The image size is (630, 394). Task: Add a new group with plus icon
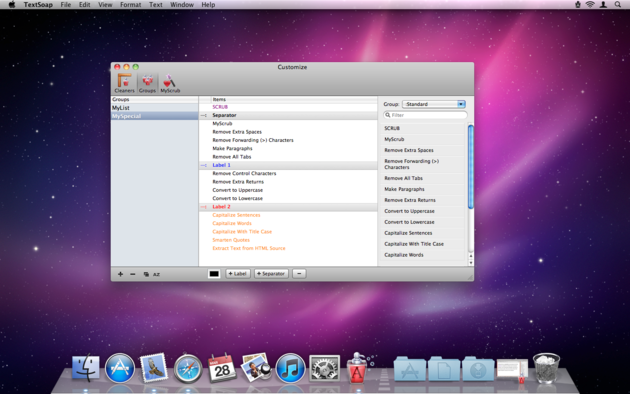tap(120, 274)
